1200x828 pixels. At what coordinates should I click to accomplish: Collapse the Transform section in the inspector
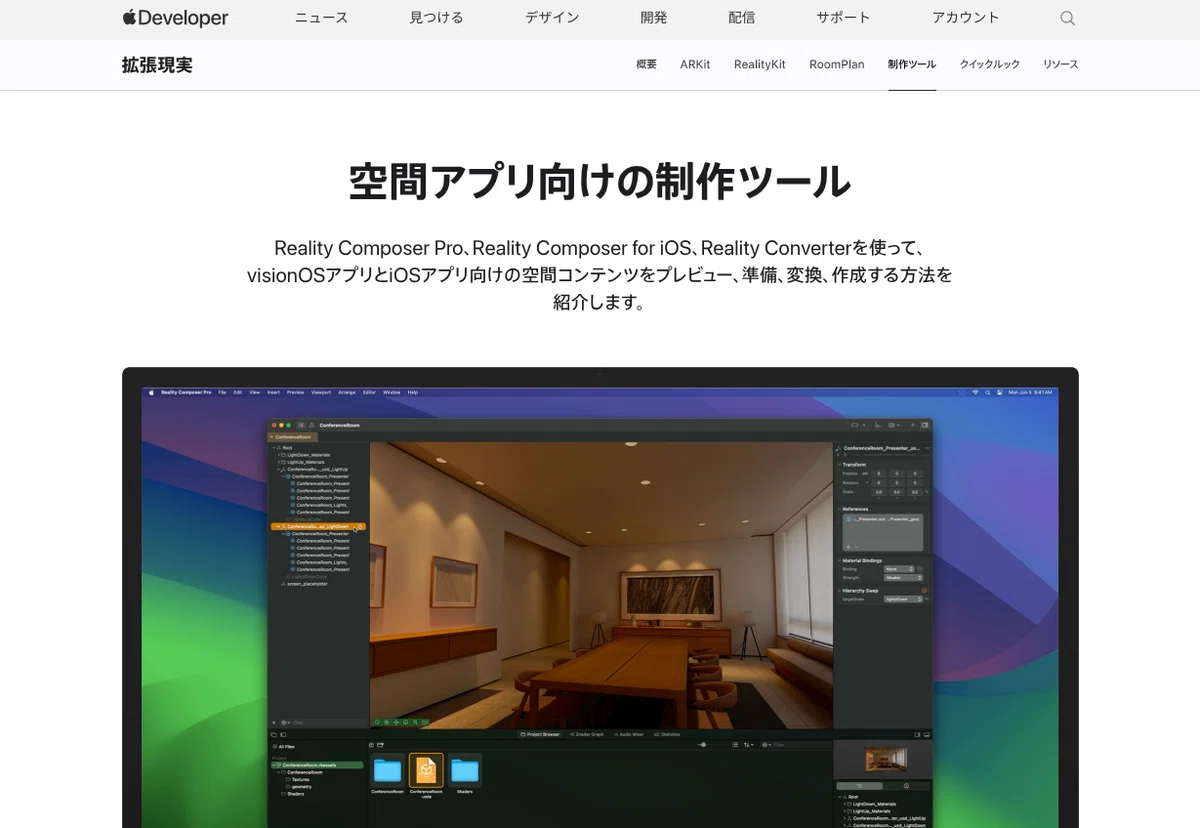tap(839, 465)
